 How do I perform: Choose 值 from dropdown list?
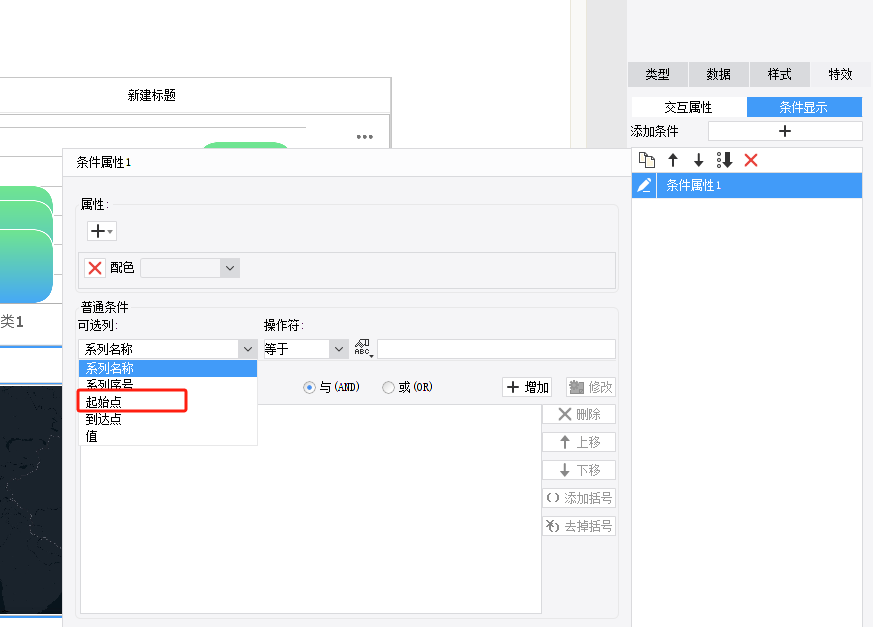point(168,436)
